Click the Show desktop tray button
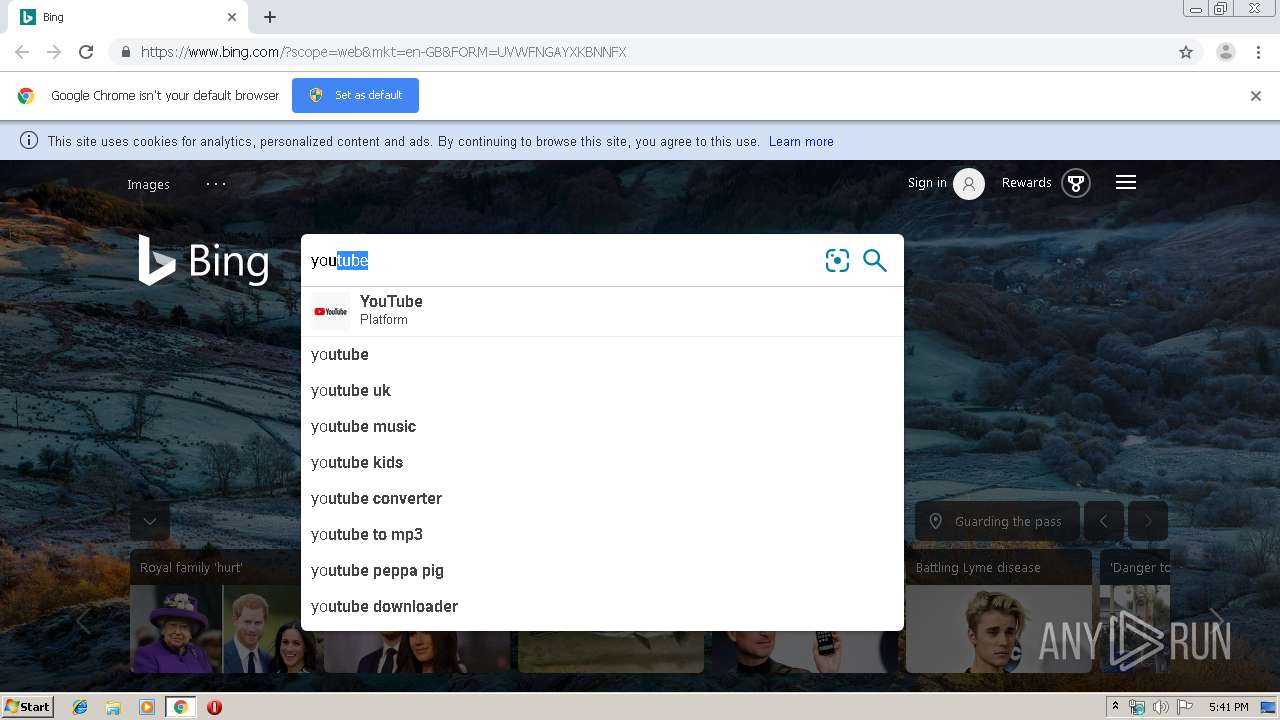 1268,707
